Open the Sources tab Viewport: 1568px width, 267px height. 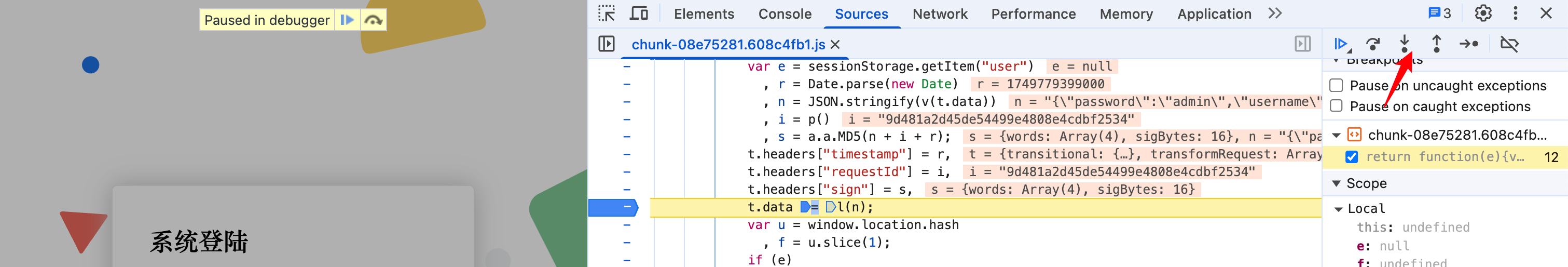(x=861, y=14)
